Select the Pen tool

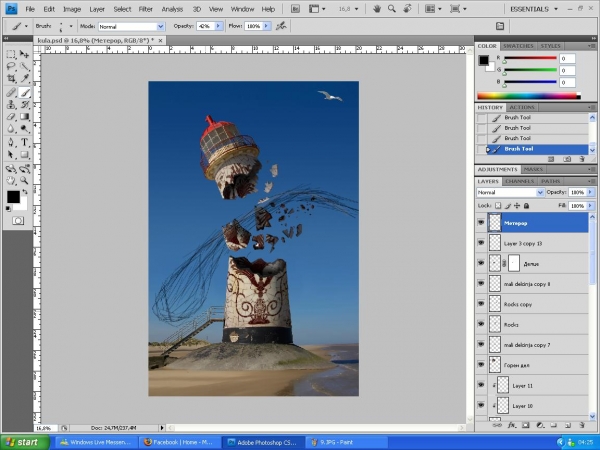[11, 142]
